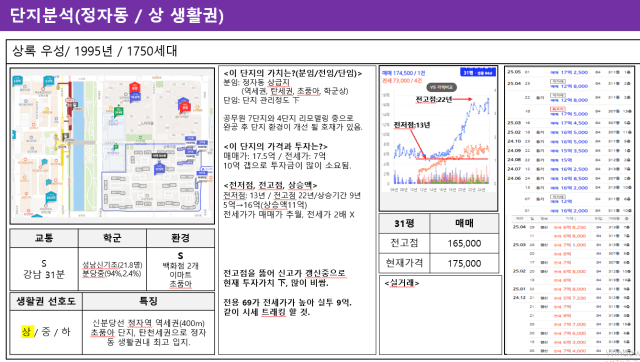This screenshot has width=640, height=362.
Task: Open the blue 31평 size selector on chart
Action: click(x=478, y=72)
